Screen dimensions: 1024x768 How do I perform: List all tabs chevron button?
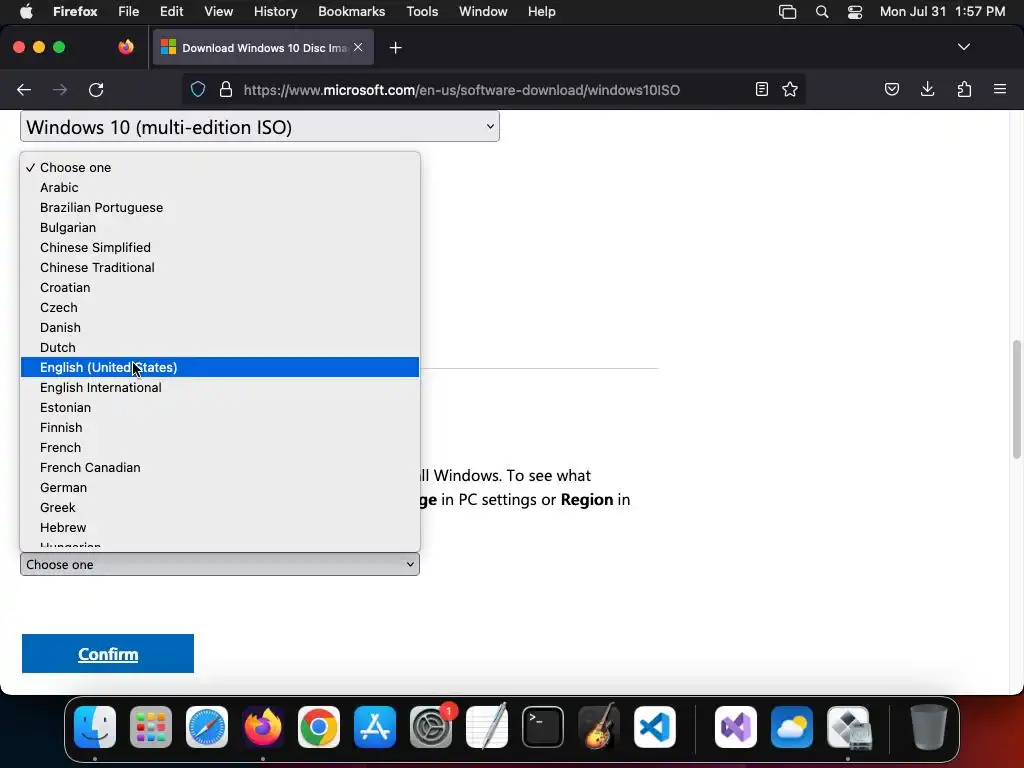click(963, 47)
